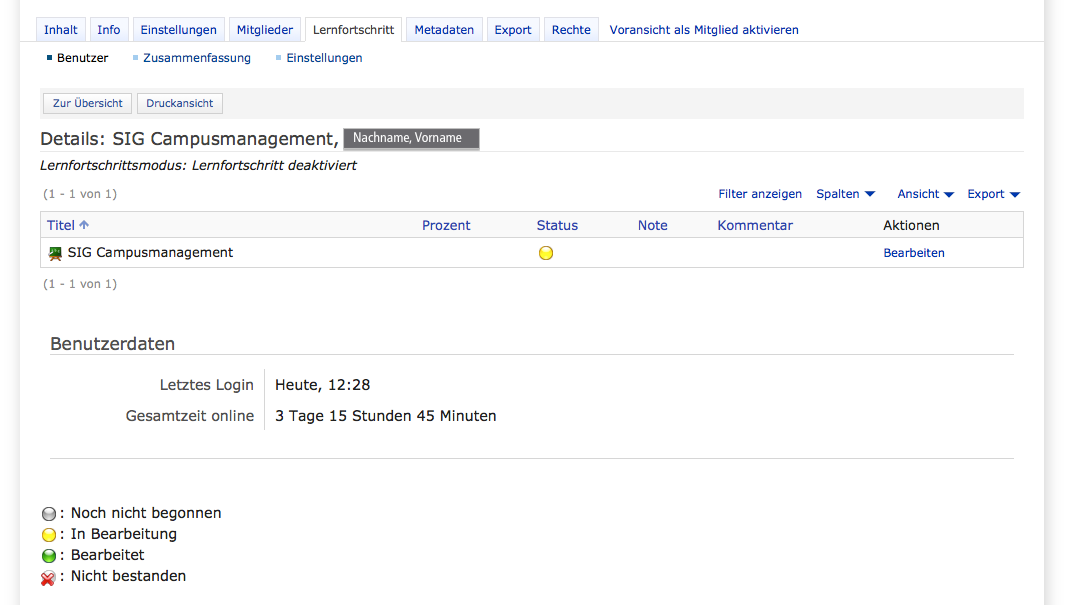Screen dimensions: 1067x605
Task: Show filters via Filter anzeigen link
Action: pyautogui.click(x=760, y=194)
